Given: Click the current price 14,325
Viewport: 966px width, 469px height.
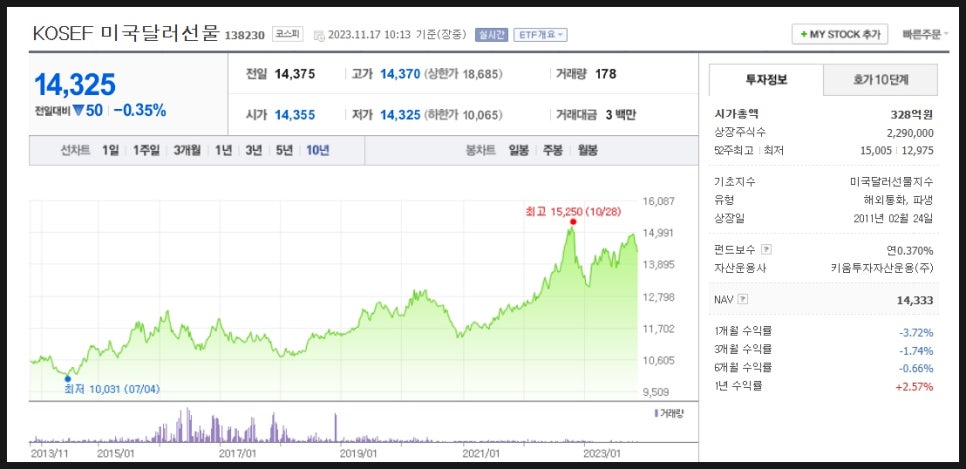Looking at the screenshot, I should point(75,84).
